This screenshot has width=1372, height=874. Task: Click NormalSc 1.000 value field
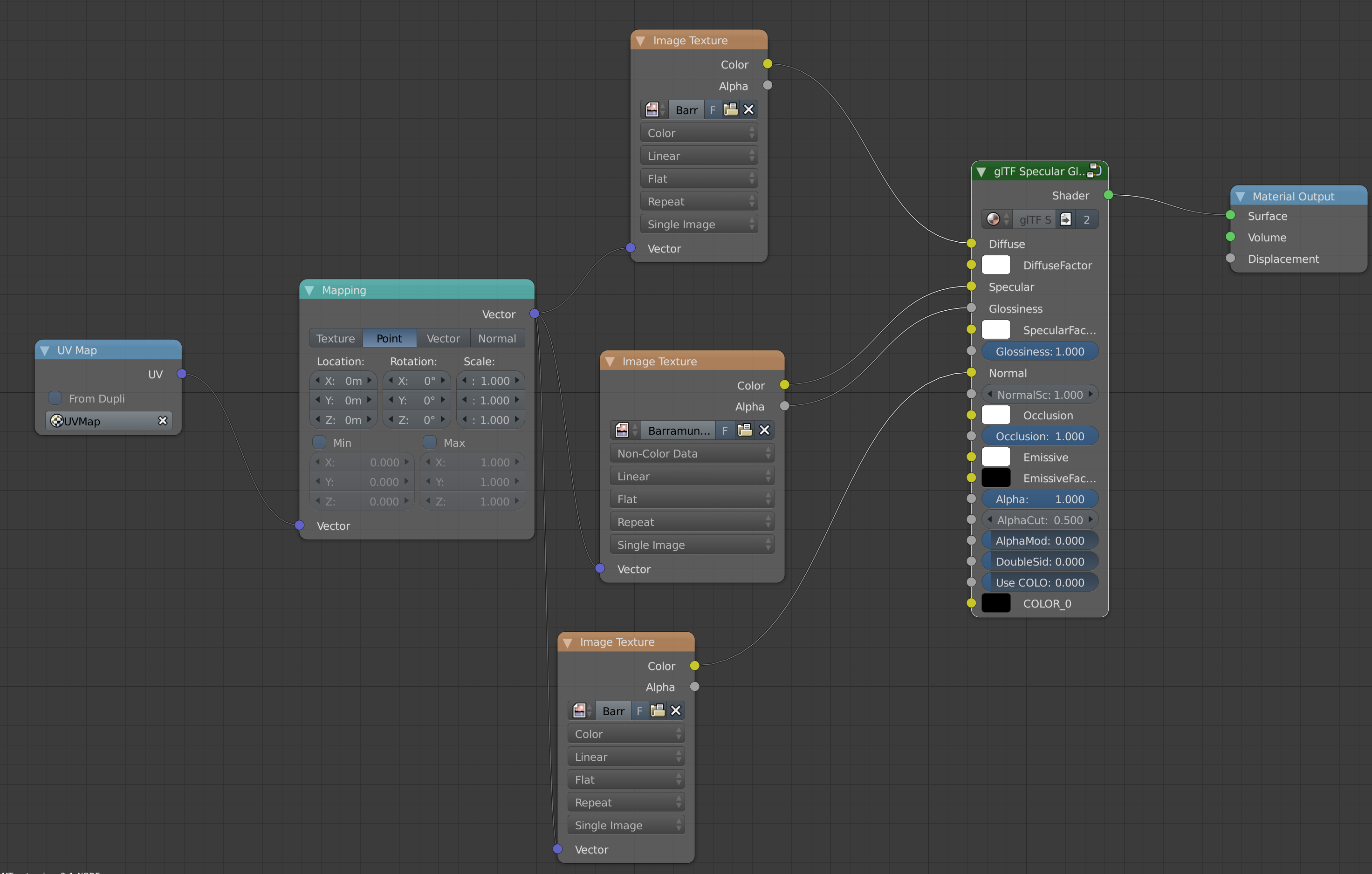point(1040,394)
